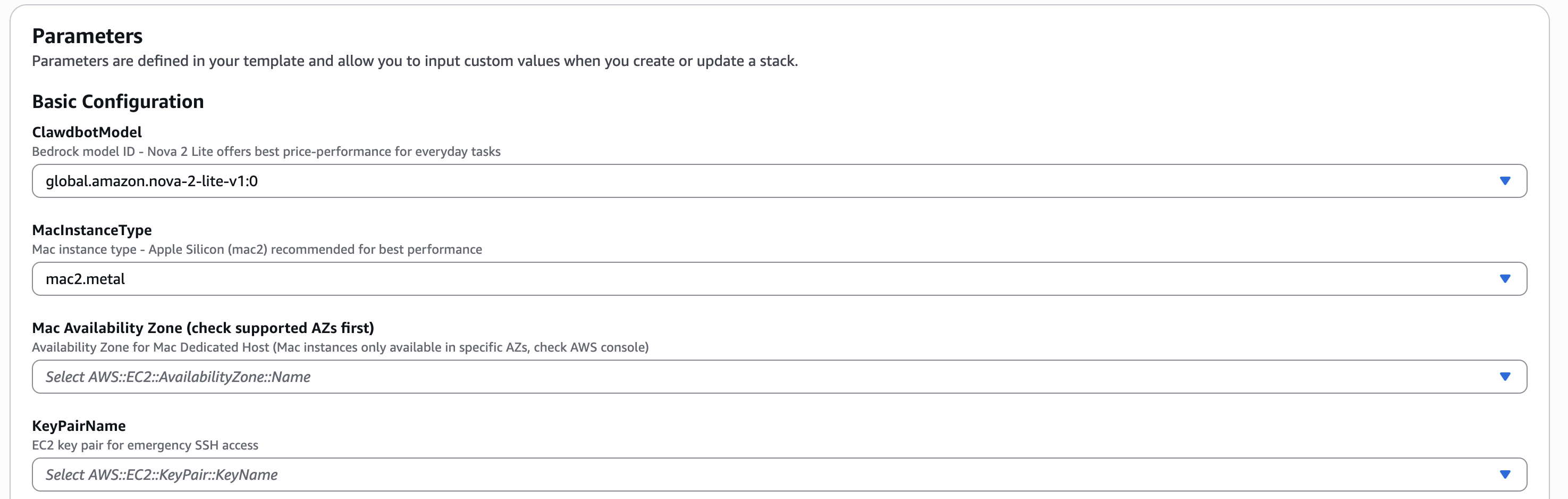Click the emergency SSH access description text
This screenshot has width=1568, height=499.
145,445
